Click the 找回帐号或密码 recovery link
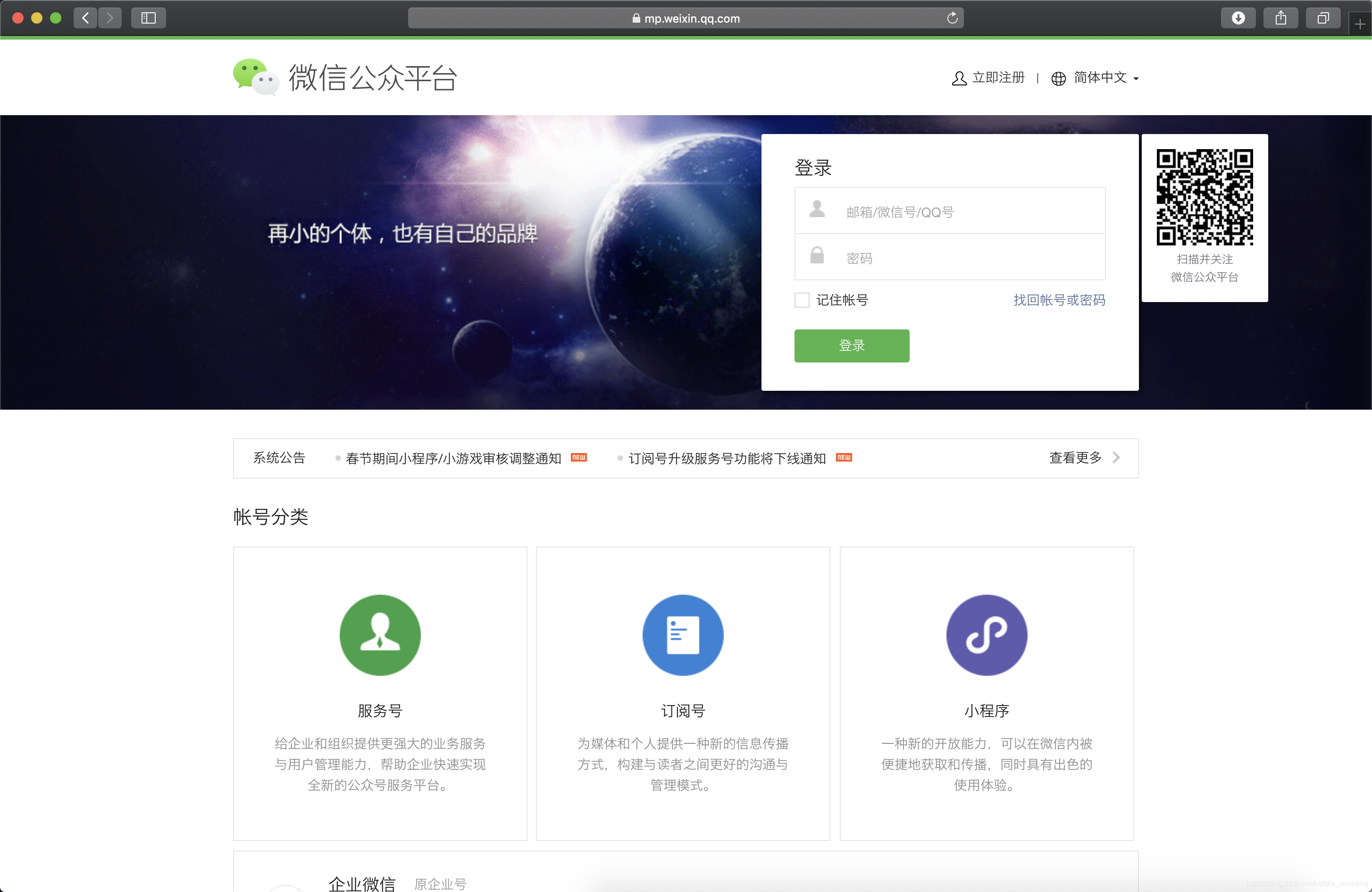This screenshot has height=892, width=1372. 1058,300
